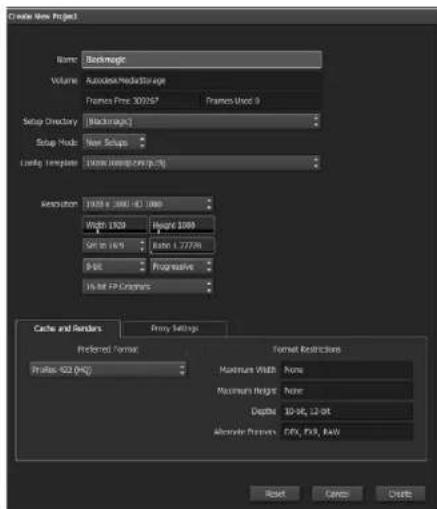
Task: Open the Progressive scan mode dropdown
Action: click(182, 266)
